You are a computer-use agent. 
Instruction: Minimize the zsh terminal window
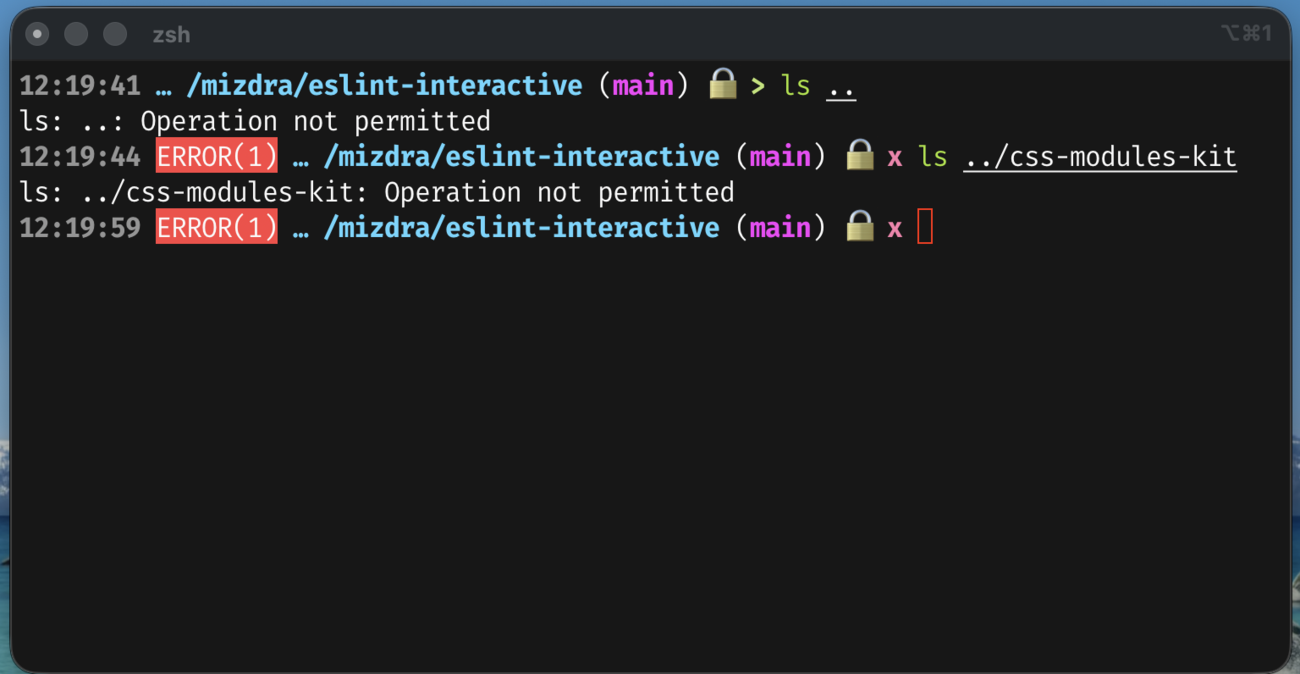pos(76,34)
